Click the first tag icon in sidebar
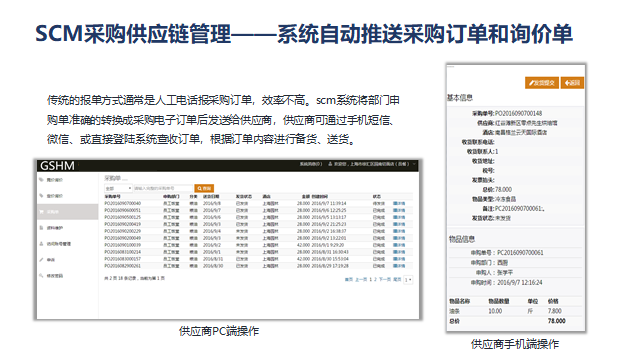The width and height of the screenshot is (640, 360). tap(41, 180)
